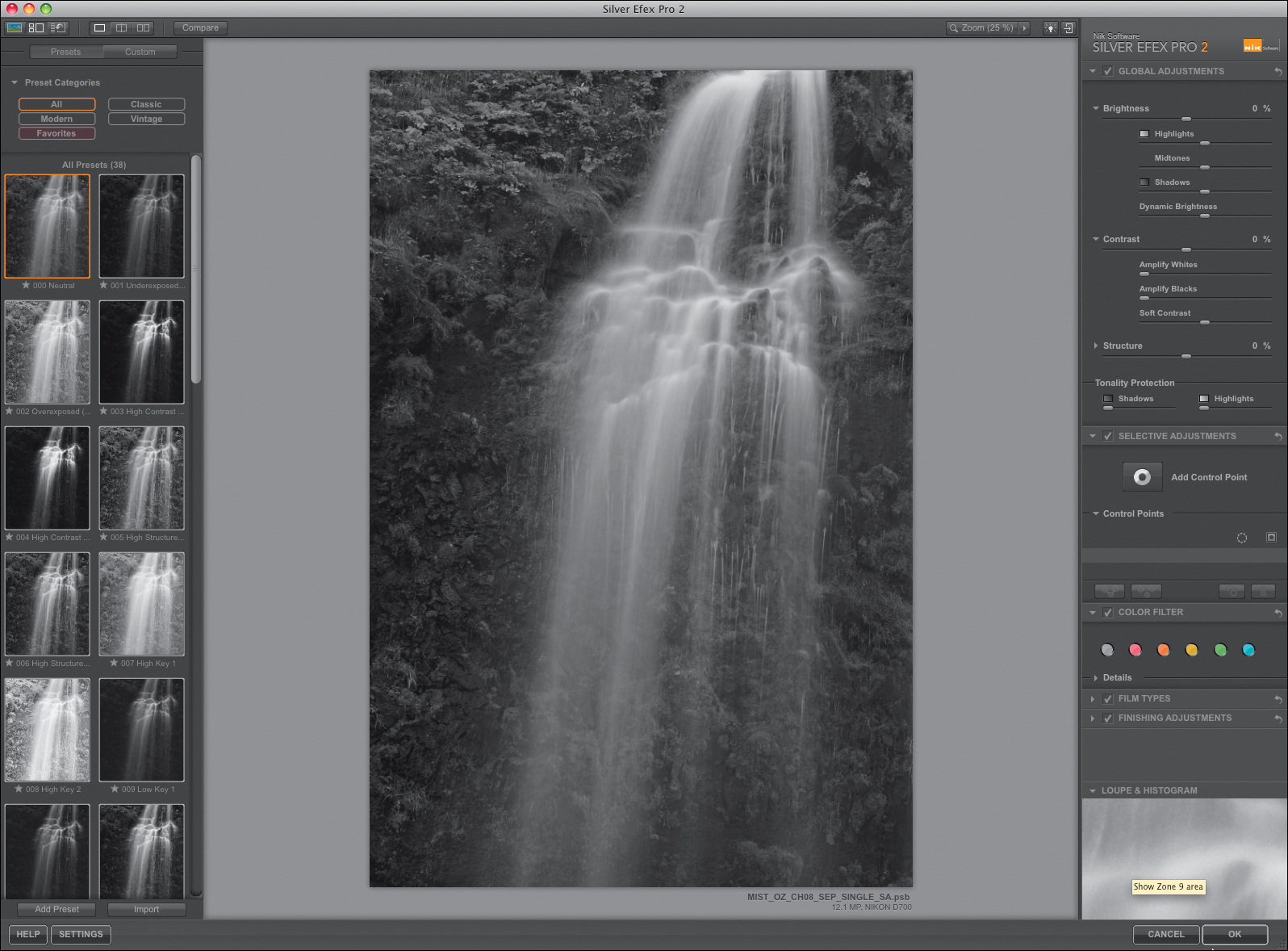Screen dimensions: 1288x951
Task: Click the Add Preset button
Action: tap(57, 909)
